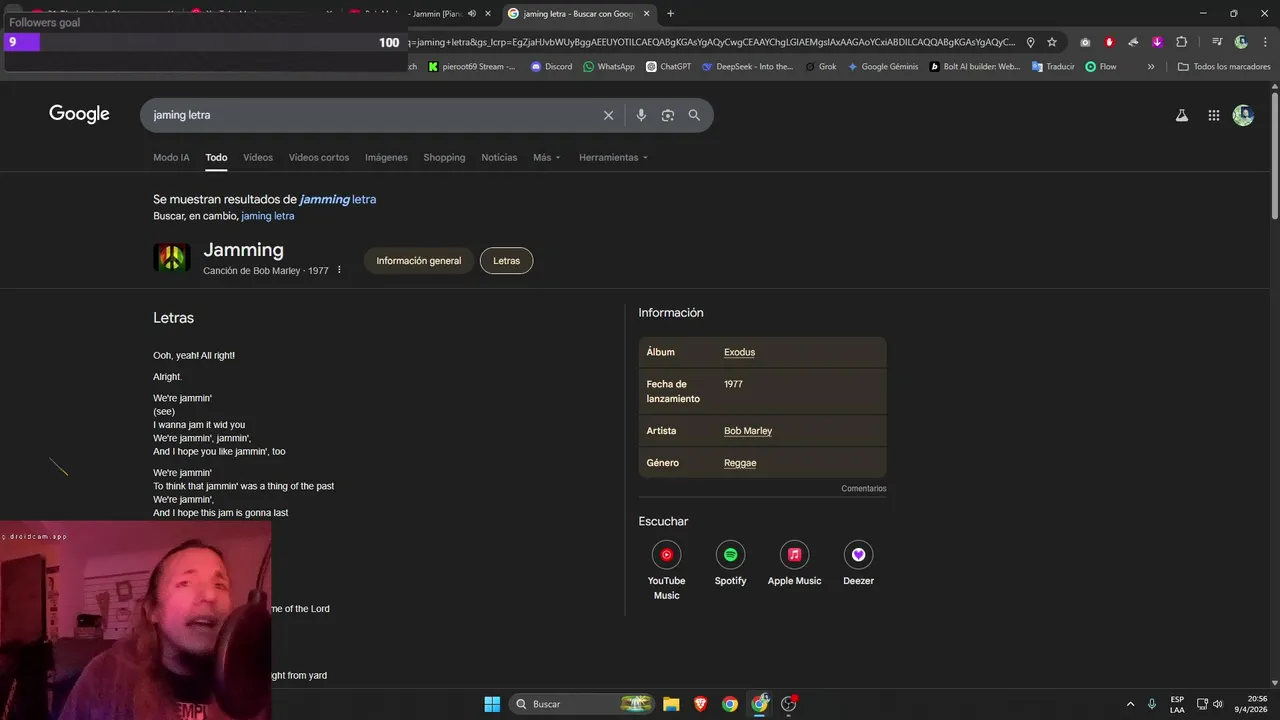
Task: Click the Google search input field
Action: coord(370,115)
